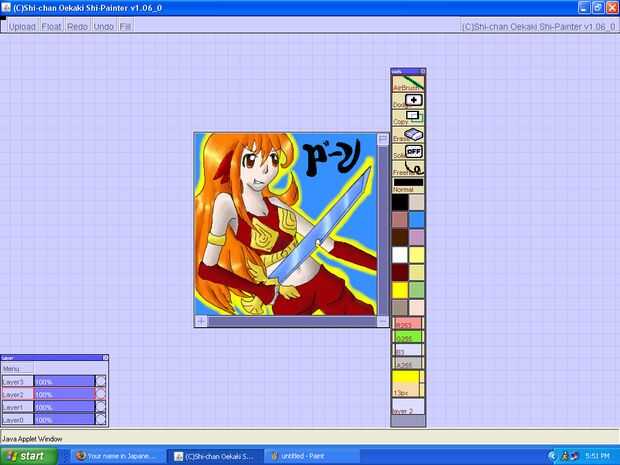Viewport: 620px width, 465px height.
Task: Click the Undo button
Action: pos(104,26)
